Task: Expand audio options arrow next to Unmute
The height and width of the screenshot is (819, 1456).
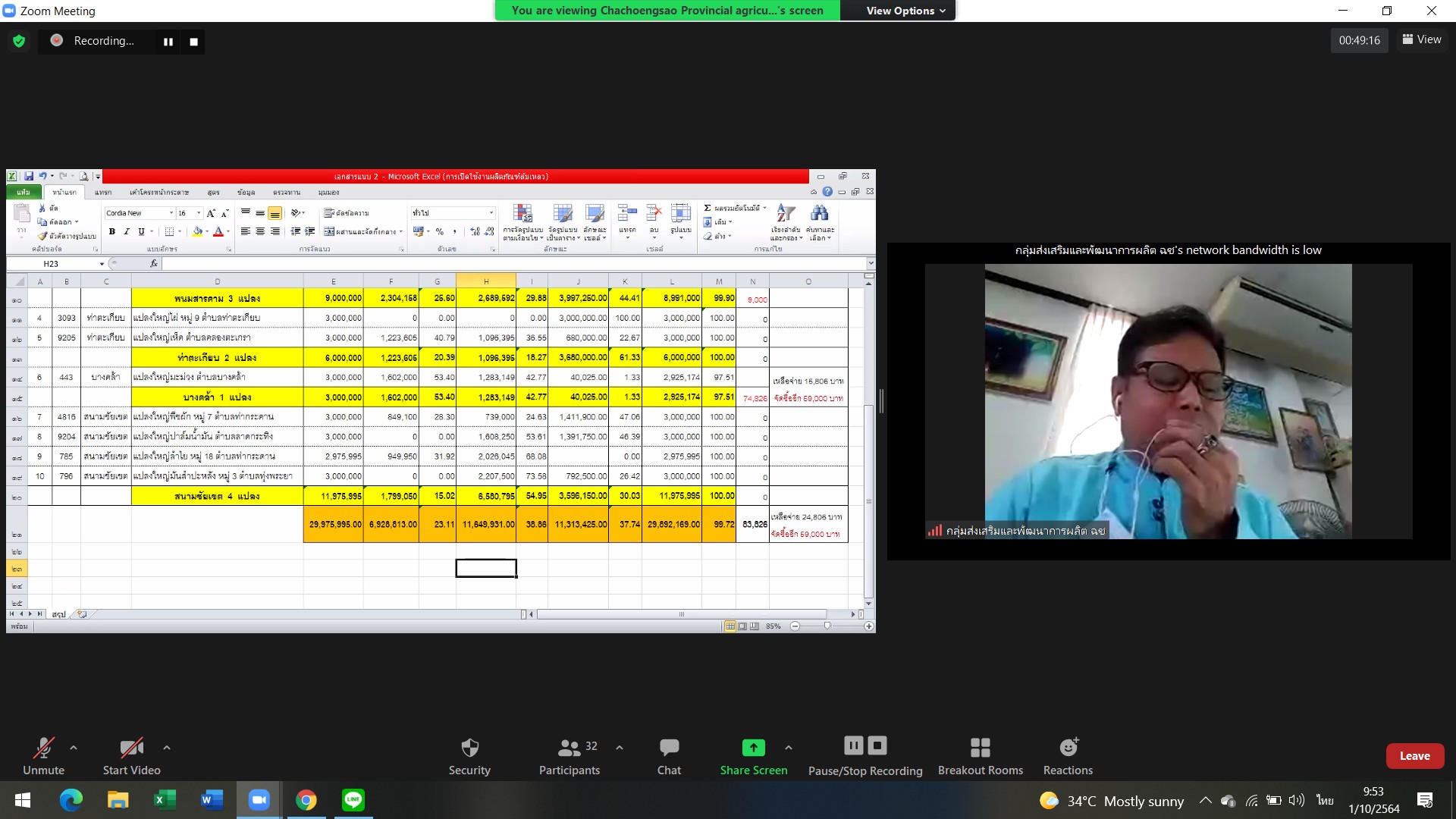Action: [x=74, y=748]
